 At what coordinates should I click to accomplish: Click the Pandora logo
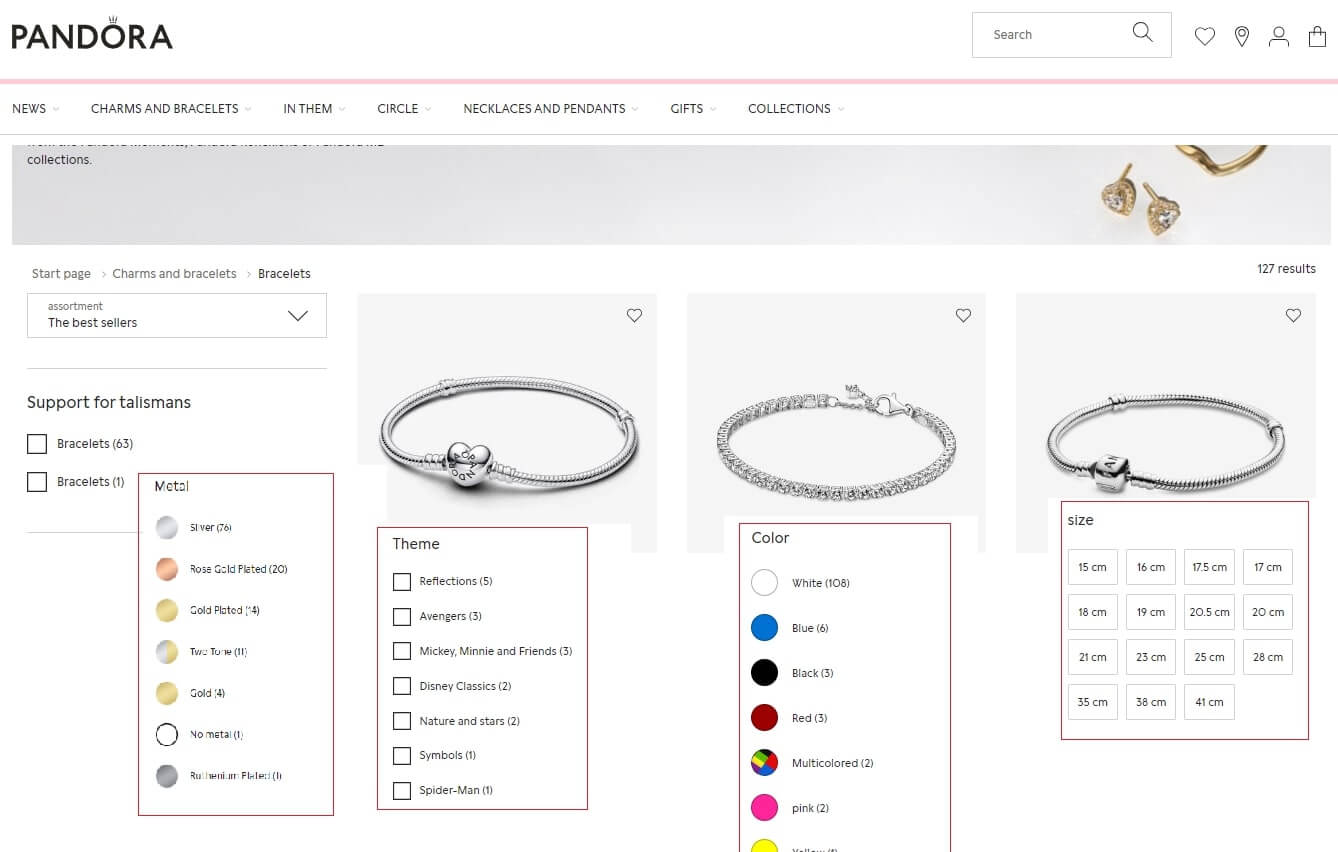[x=92, y=35]
